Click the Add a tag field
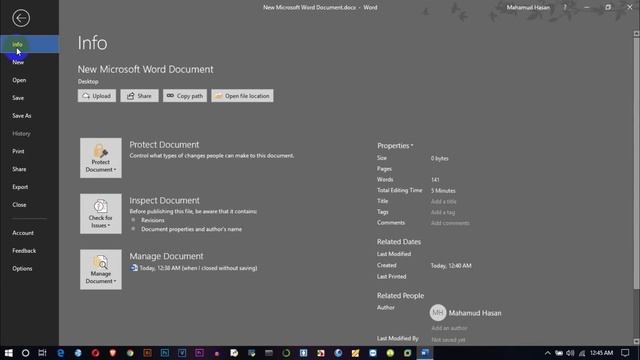Image resolution: width=640 pixels, height=360 pixels. 443,212
